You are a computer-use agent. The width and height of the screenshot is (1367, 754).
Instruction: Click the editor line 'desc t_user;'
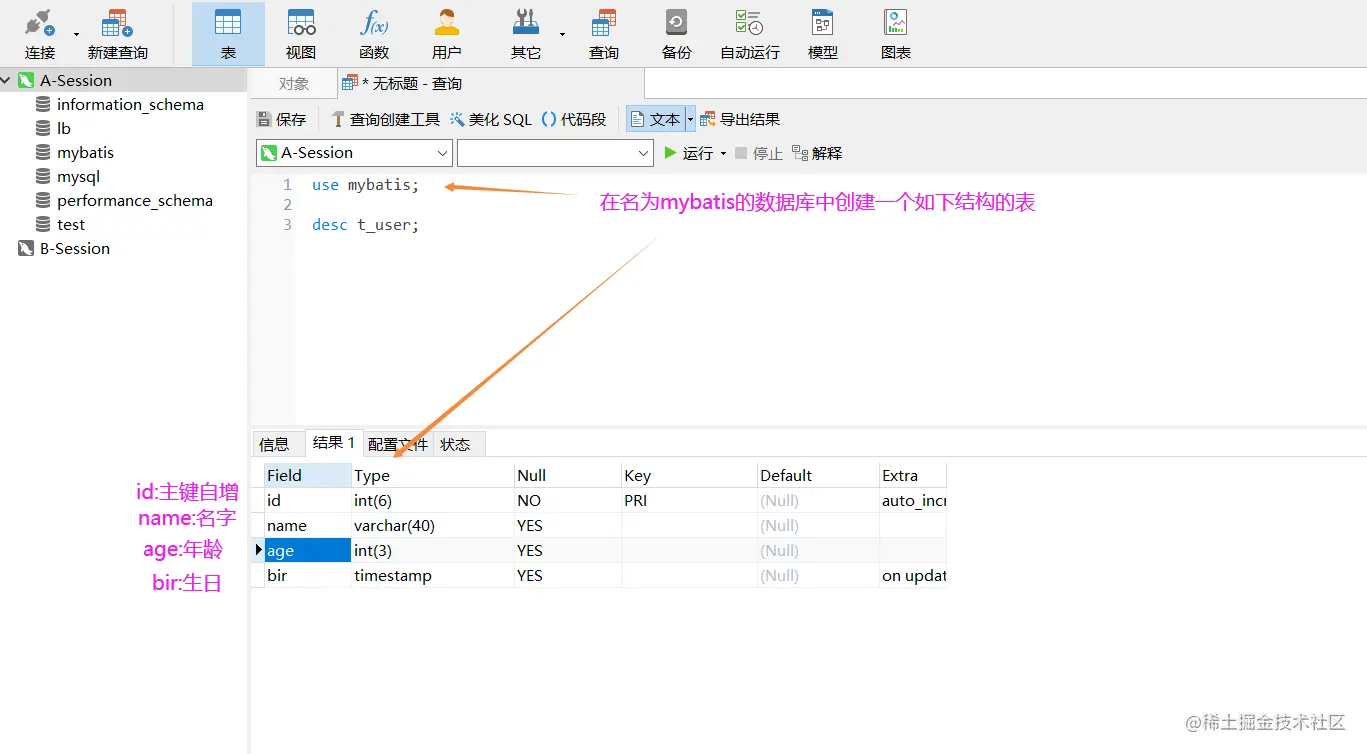(365, 225)
